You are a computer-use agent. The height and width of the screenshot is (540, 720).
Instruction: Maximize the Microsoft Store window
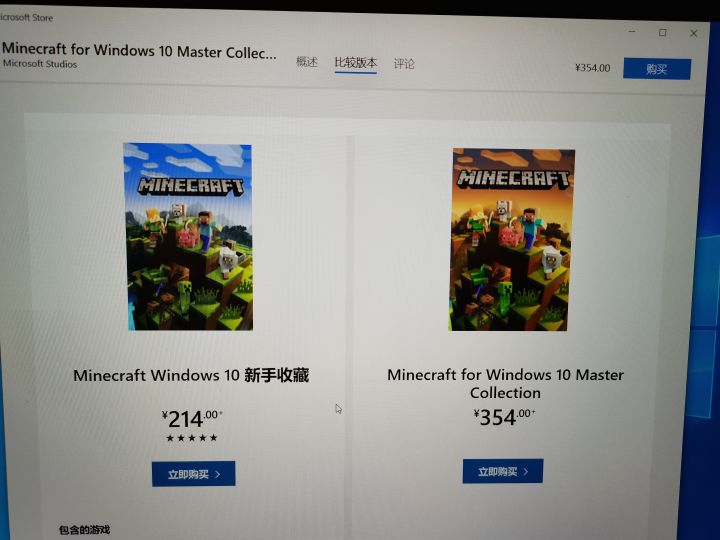663,33
